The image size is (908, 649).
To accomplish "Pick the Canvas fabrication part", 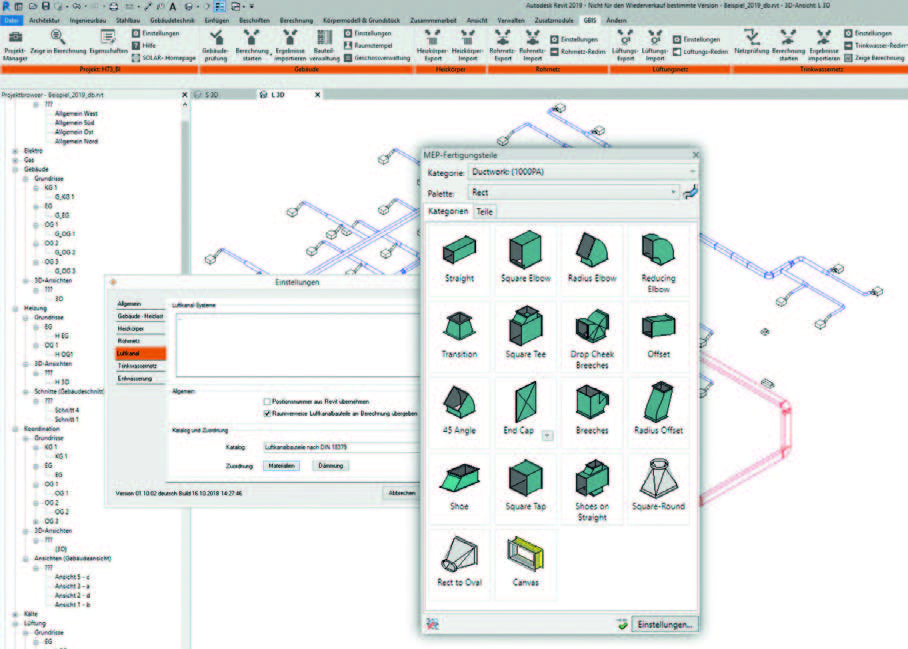I will 525,563.
